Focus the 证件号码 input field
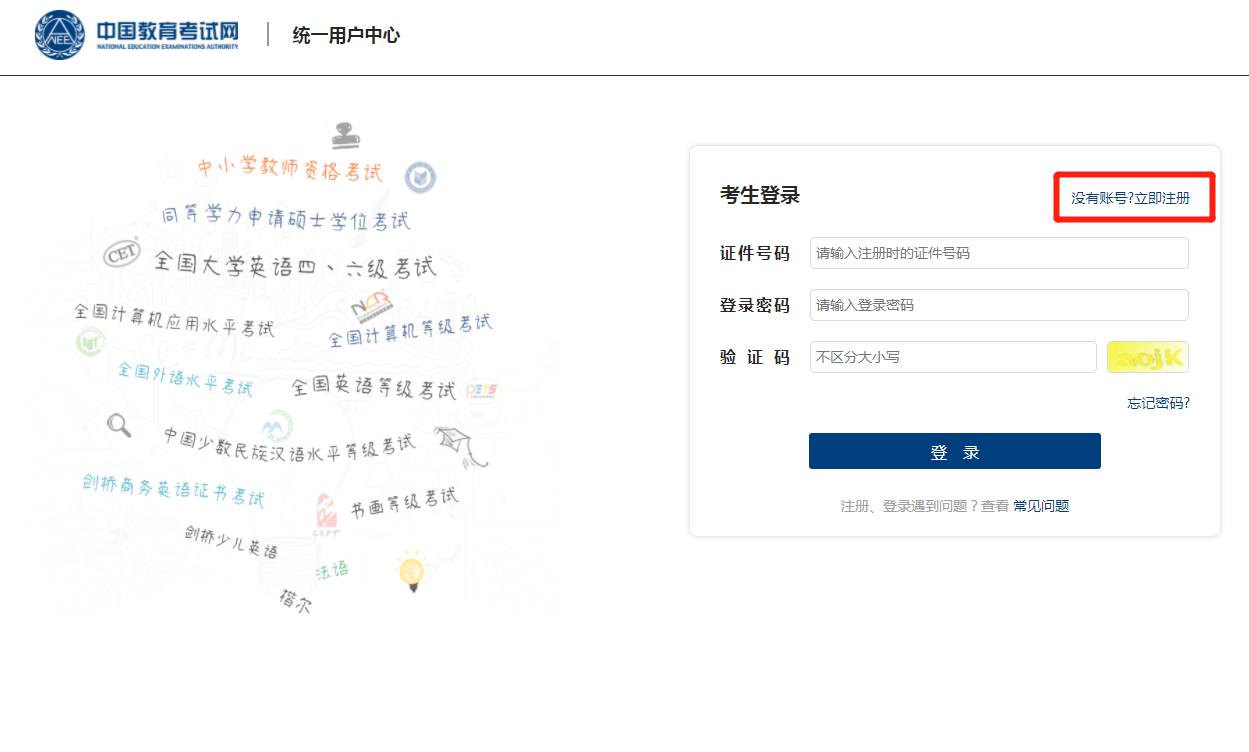This screenshot has width=1249, height=752. point(998,253)
